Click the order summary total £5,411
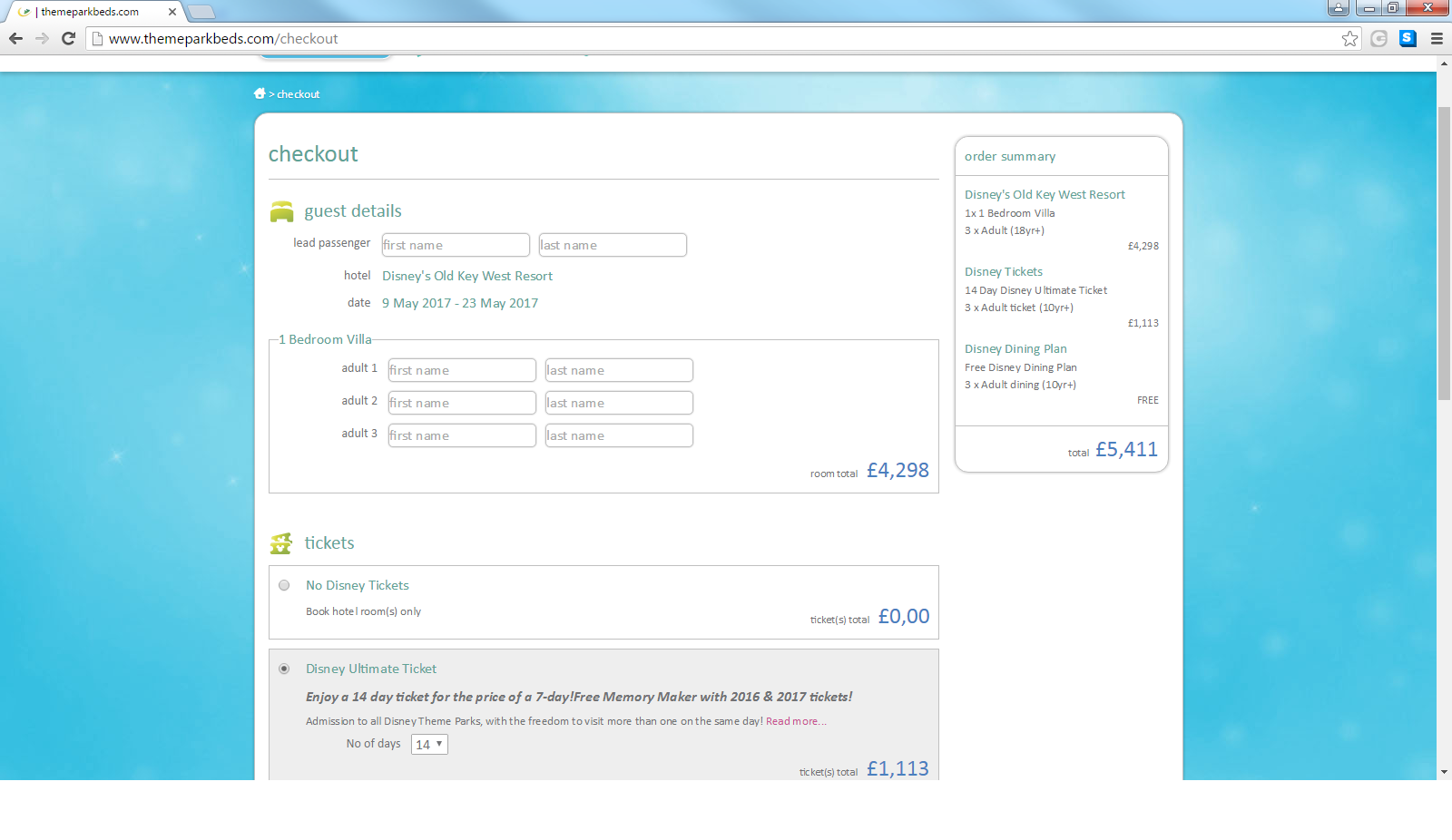 (1126, 449)
